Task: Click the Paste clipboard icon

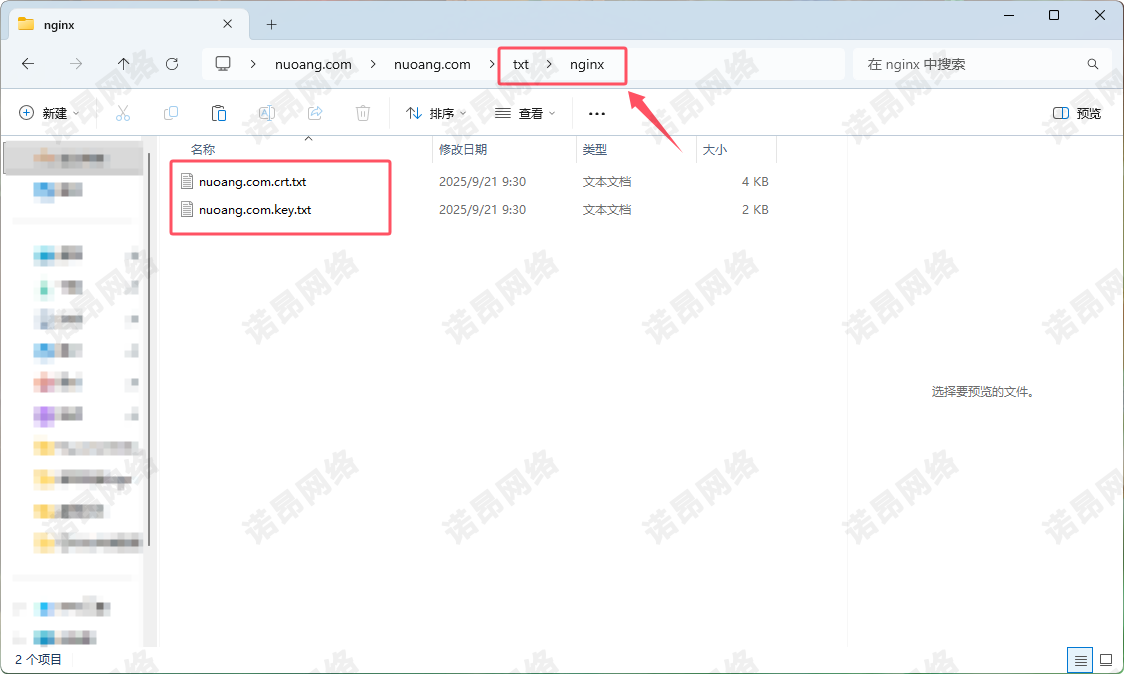Action: tap(219, 114)
